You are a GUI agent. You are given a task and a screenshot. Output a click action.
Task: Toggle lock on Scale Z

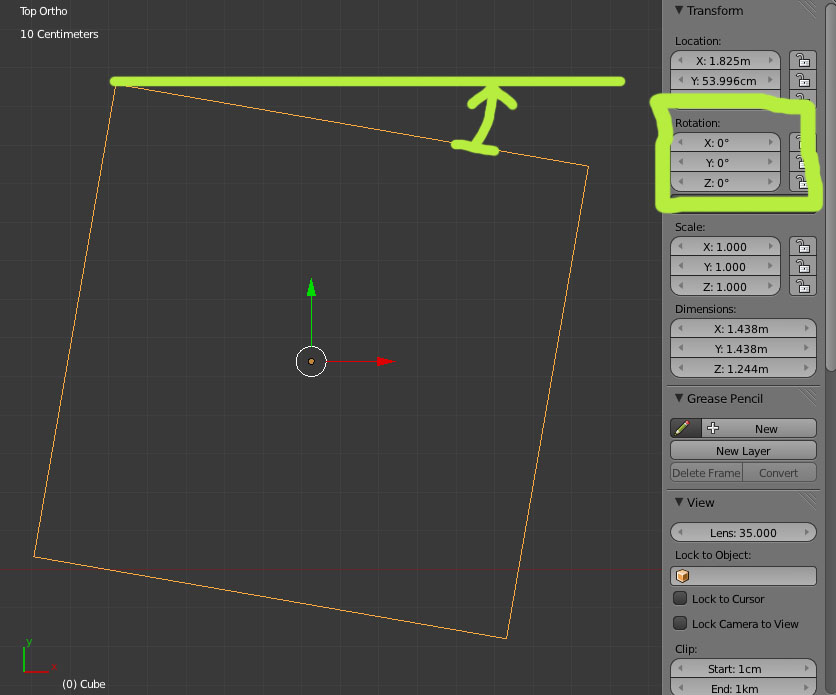coord(802,287)
